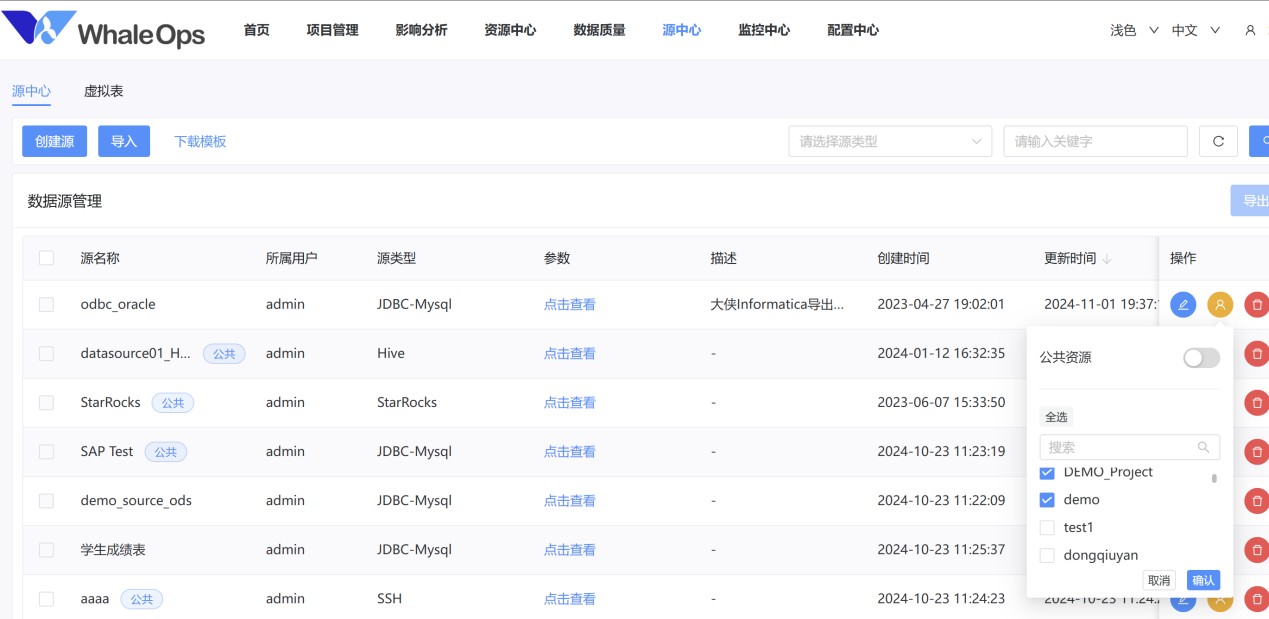Check the 学生成绩表 row checkbox
Screen dimensions: 1269x619
[46, 549]
